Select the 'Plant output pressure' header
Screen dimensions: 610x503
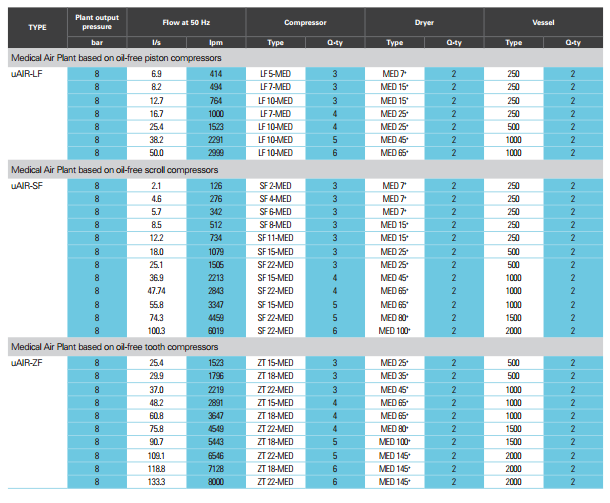pos(97,22)
